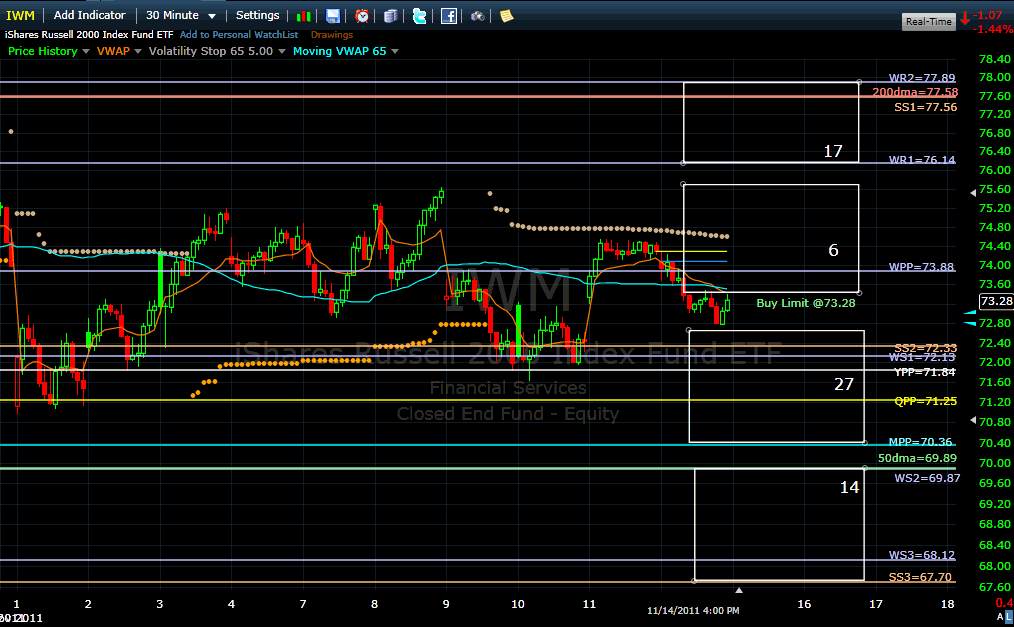1014x627 pixels.
Task: Select the YPP=71.84 pivot label
Action: [925, 372]
